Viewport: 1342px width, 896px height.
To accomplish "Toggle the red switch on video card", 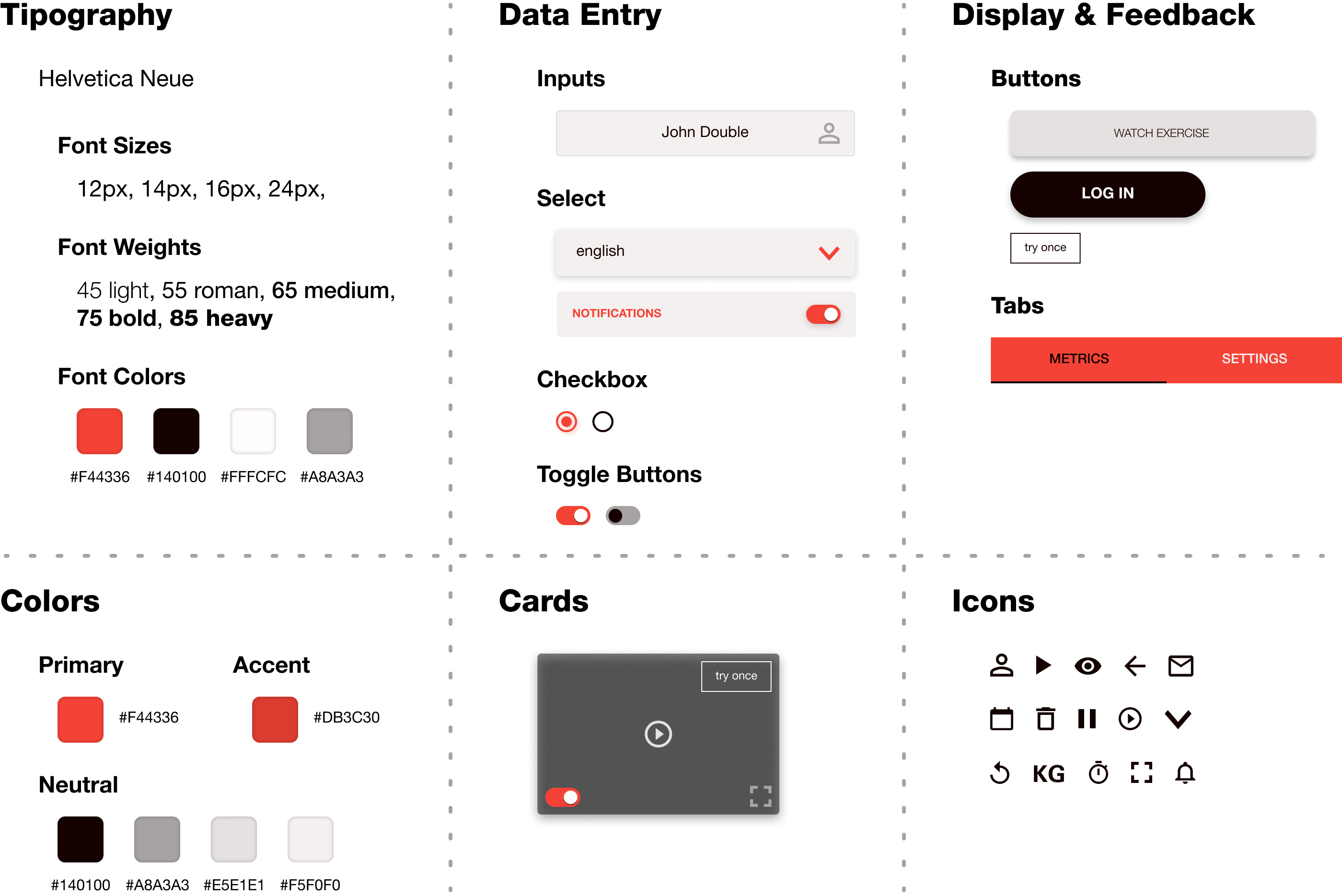I will coord(562,796).
